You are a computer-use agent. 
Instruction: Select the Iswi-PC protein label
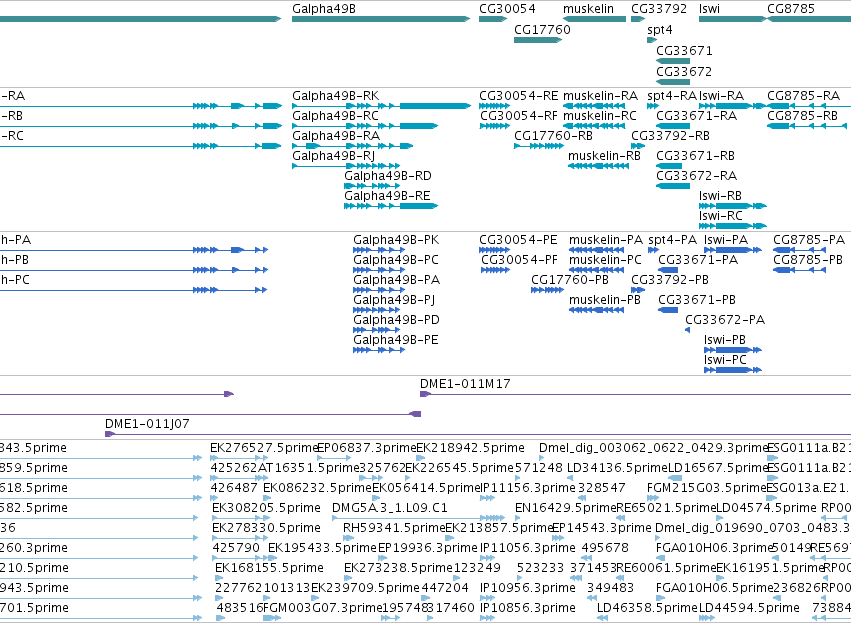pos(726,360)
